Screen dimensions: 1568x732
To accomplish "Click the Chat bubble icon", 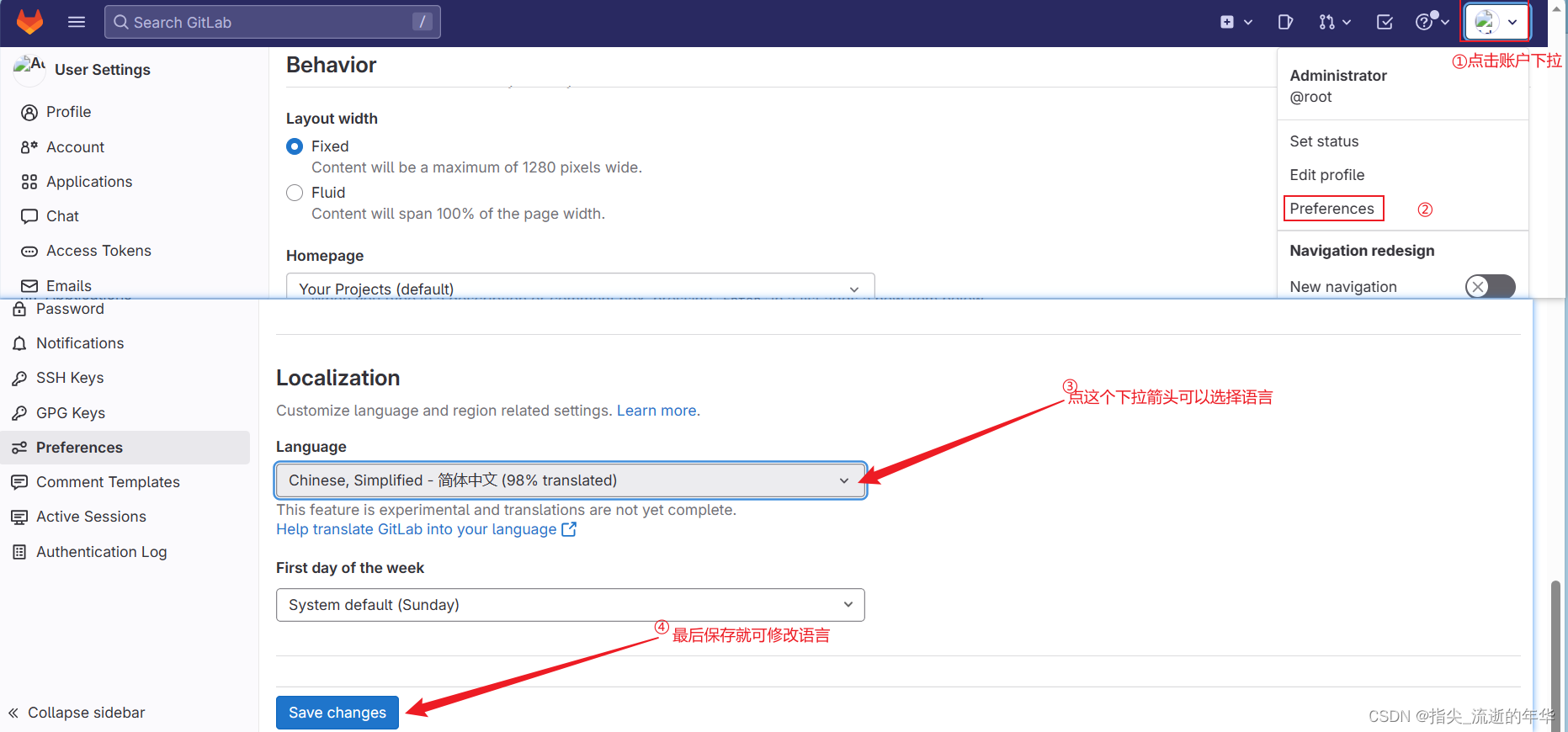I will tap(29, 216).
